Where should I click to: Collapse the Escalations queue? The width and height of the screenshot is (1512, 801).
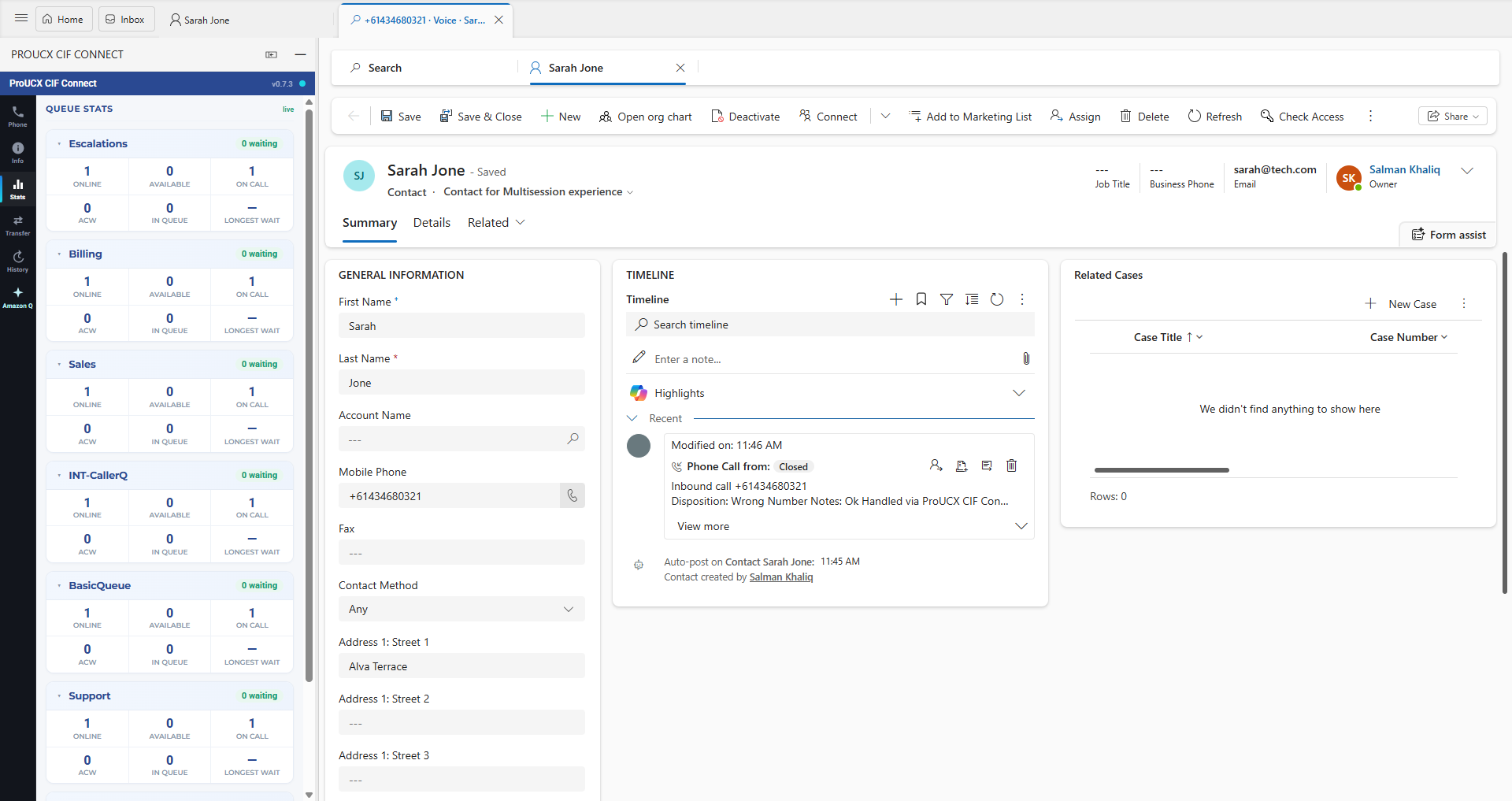click(59, 144)
